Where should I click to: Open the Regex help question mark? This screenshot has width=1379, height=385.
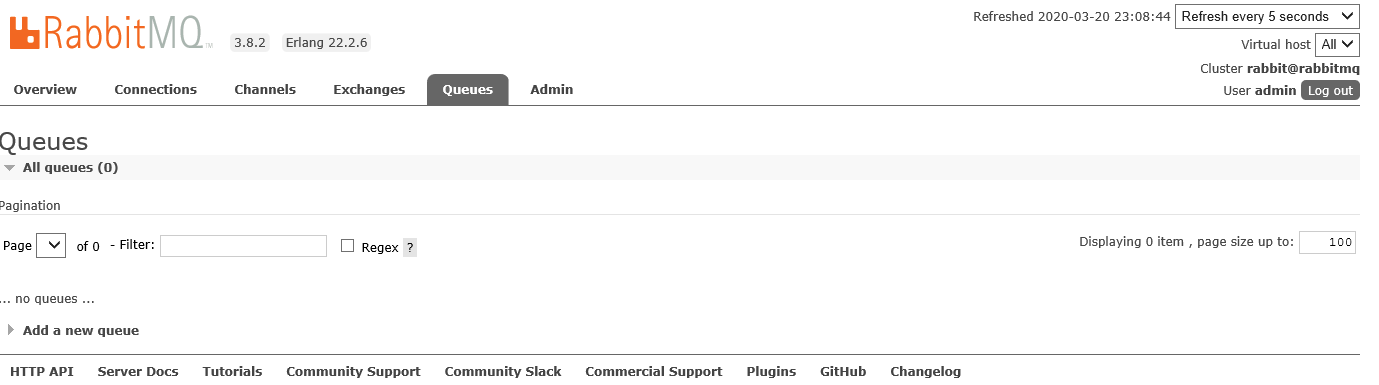pyautogui.click(x=410, y=247)
